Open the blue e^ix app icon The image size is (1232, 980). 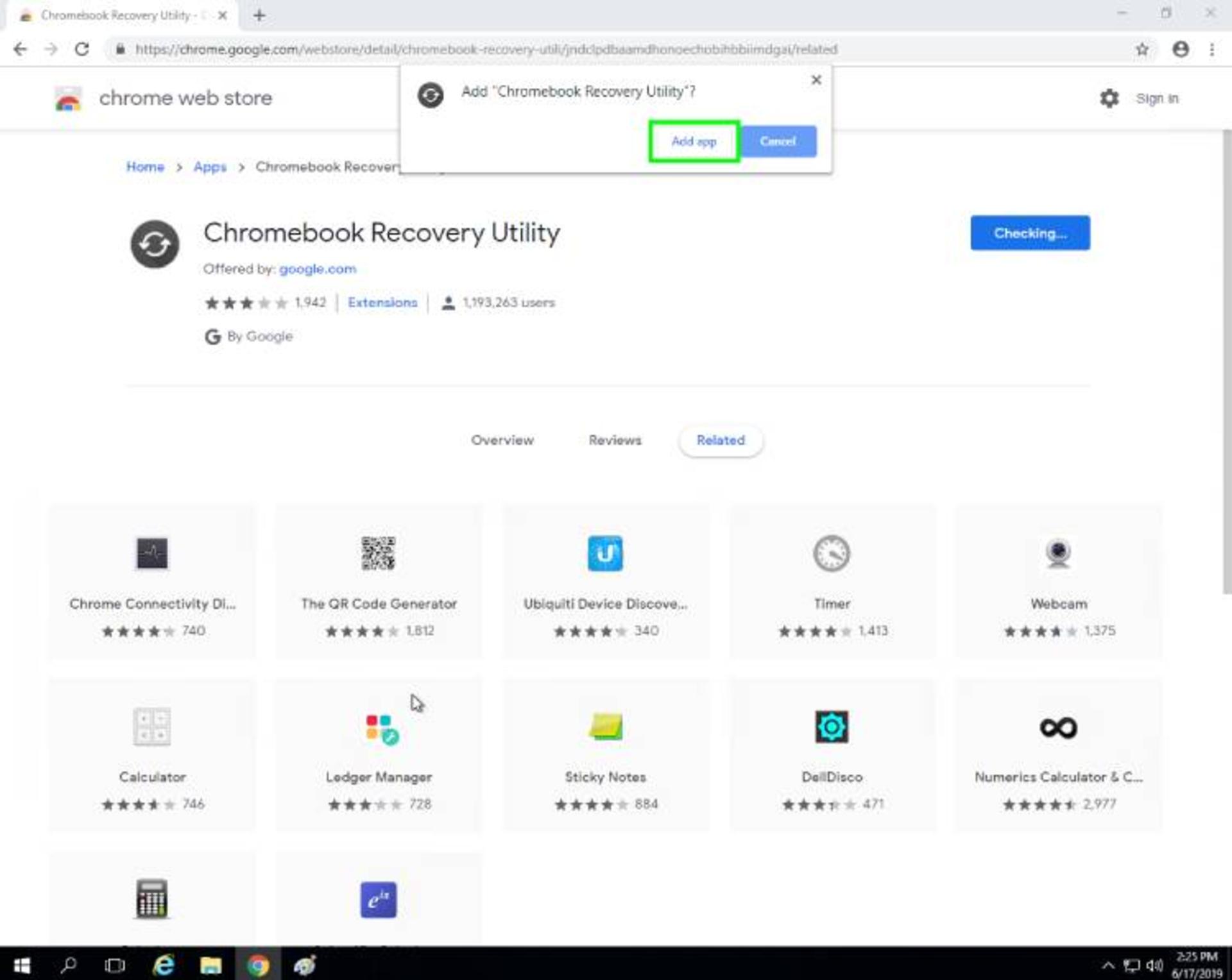(x=378, y=900)
